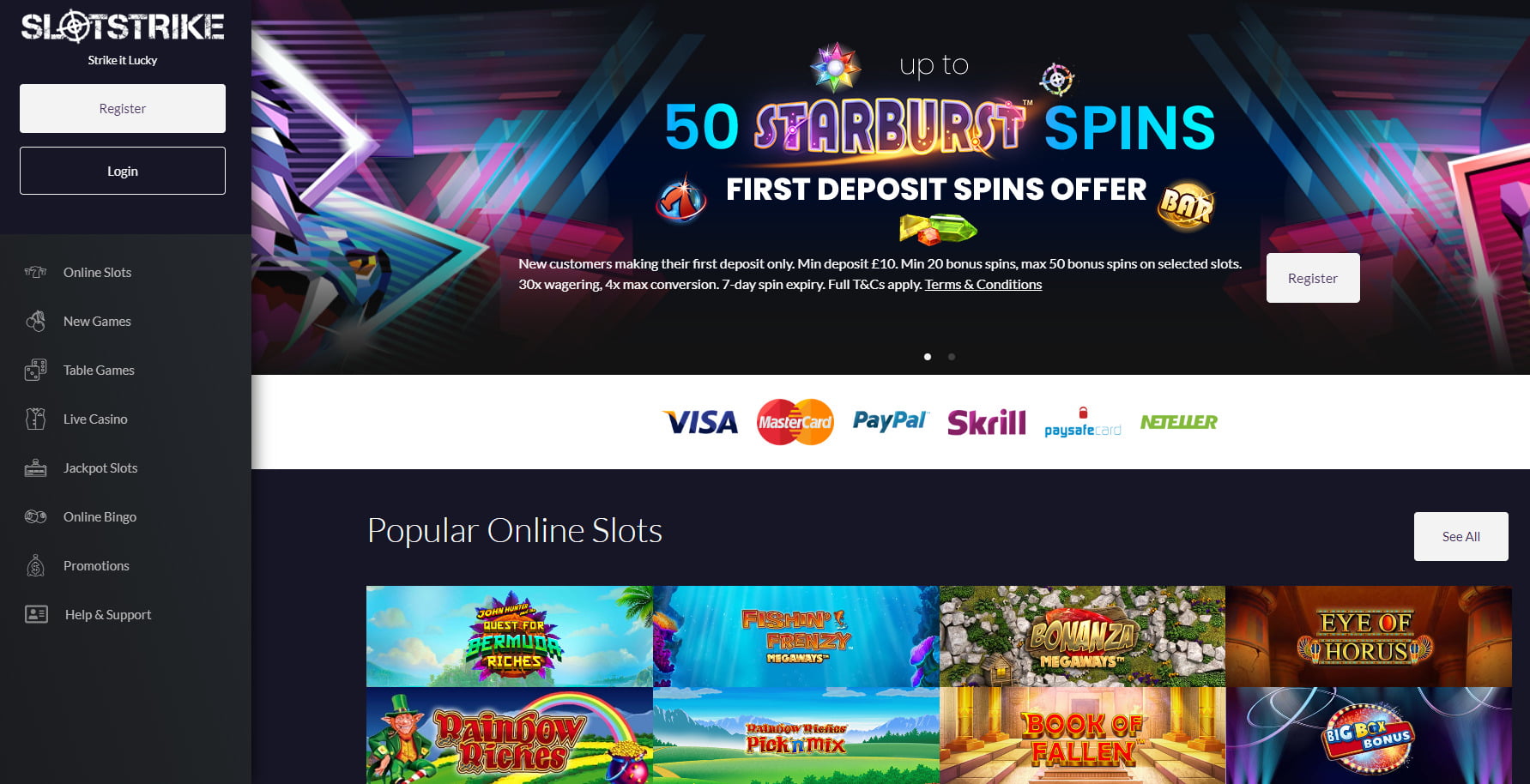Switch to the second banner slide dot
The image size is (1530, 784).
point(952,357)
